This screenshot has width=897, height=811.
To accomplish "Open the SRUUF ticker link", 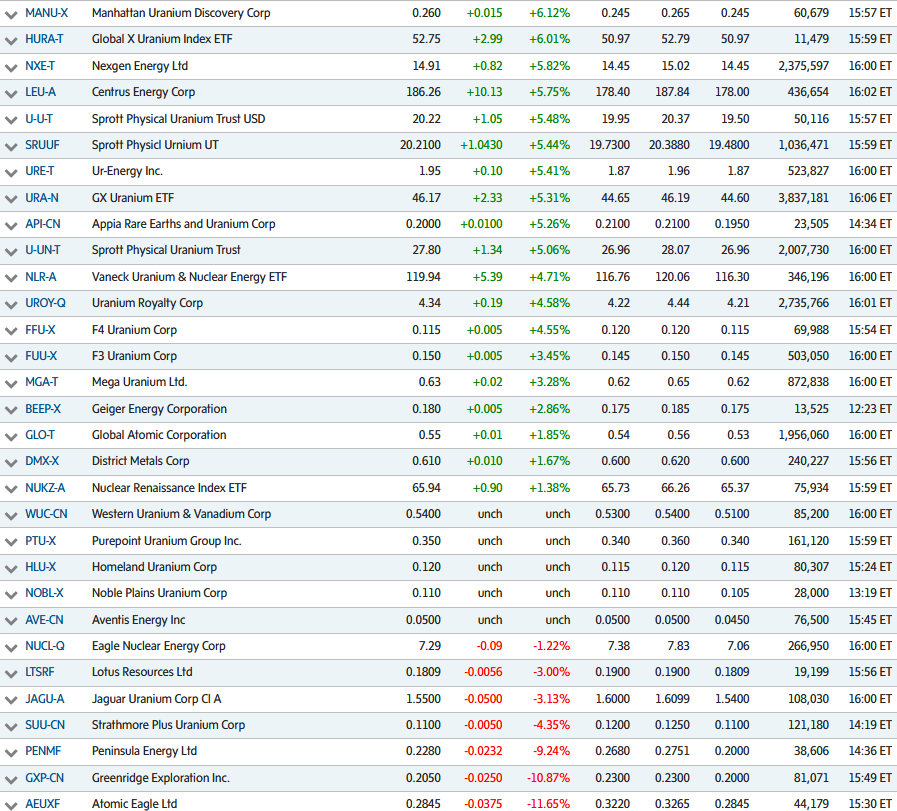I will point(42,145).
